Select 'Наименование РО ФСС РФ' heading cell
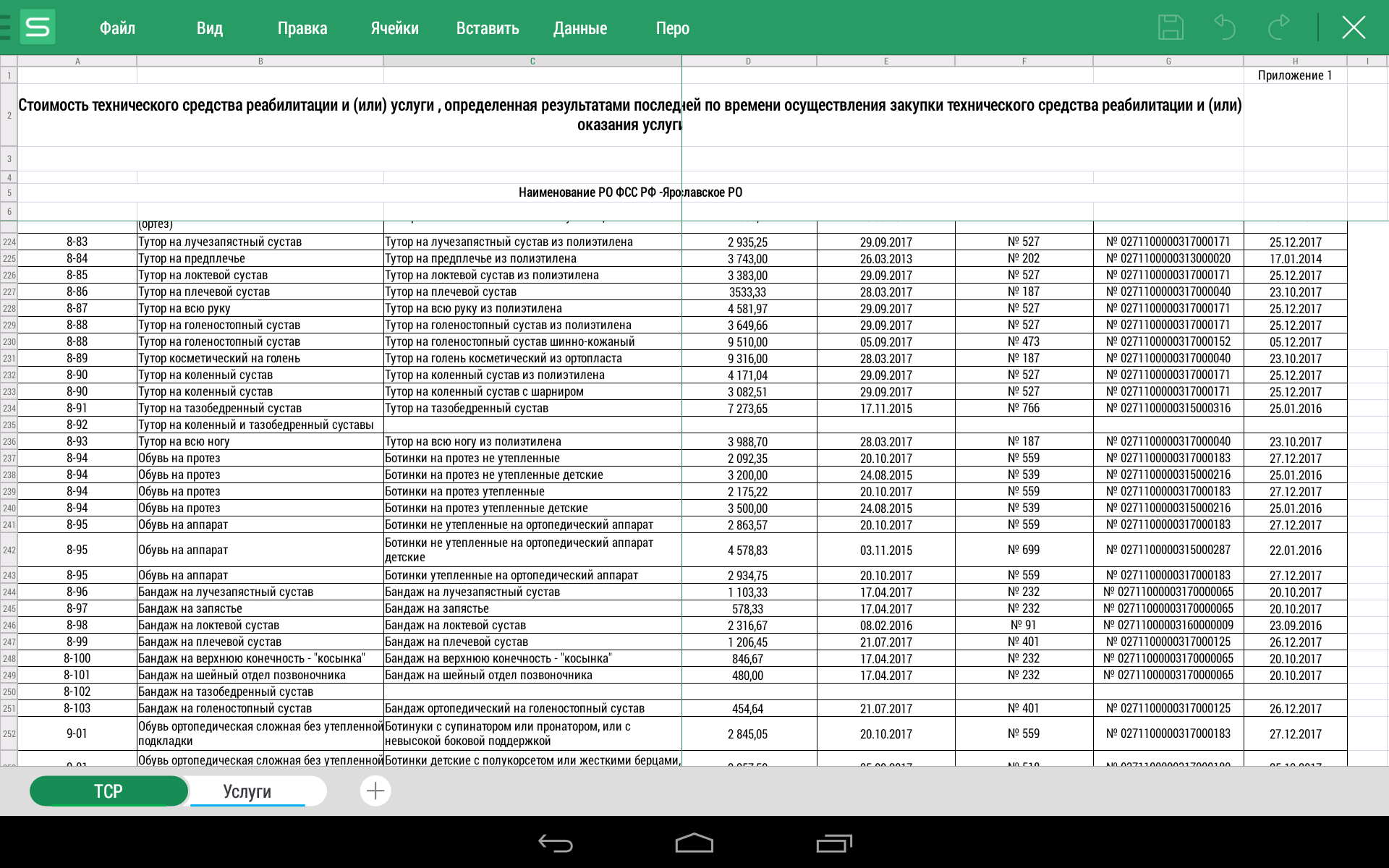This screenshot has width=1389, height=868. pos(630,192)
